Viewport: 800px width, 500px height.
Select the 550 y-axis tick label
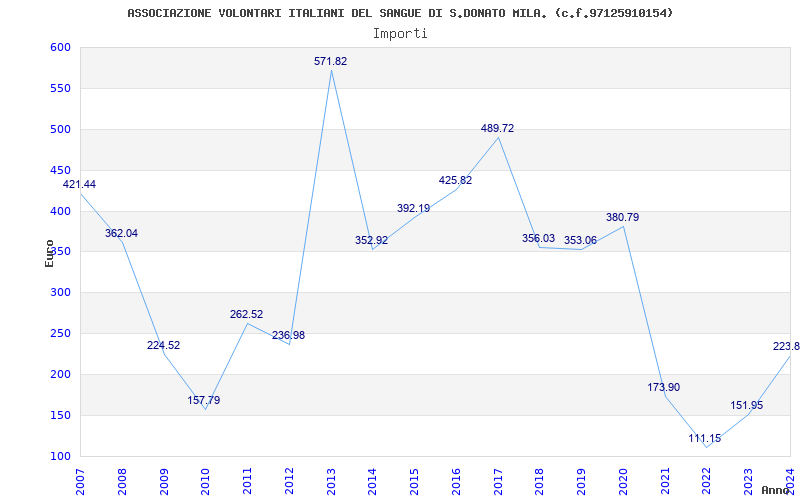(60, 88)
